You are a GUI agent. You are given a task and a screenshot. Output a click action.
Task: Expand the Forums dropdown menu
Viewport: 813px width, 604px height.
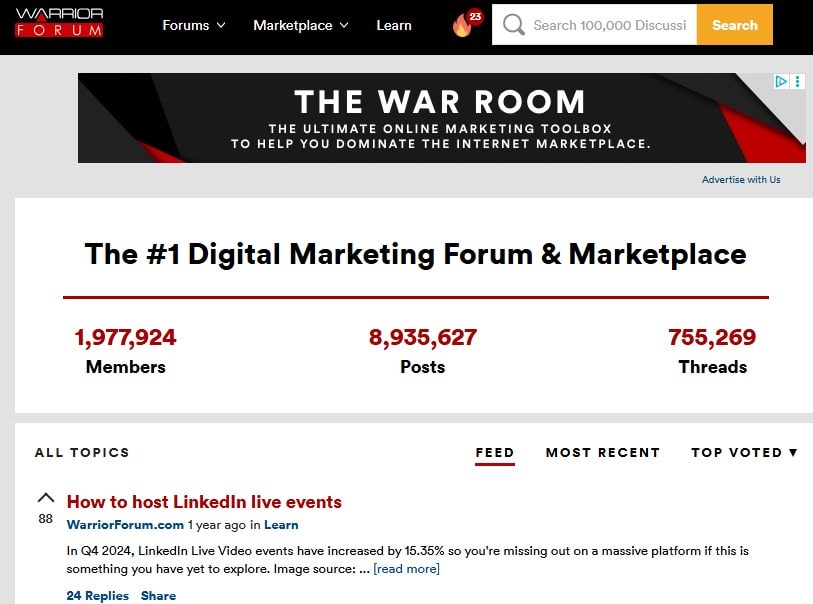tap(193, 25)
